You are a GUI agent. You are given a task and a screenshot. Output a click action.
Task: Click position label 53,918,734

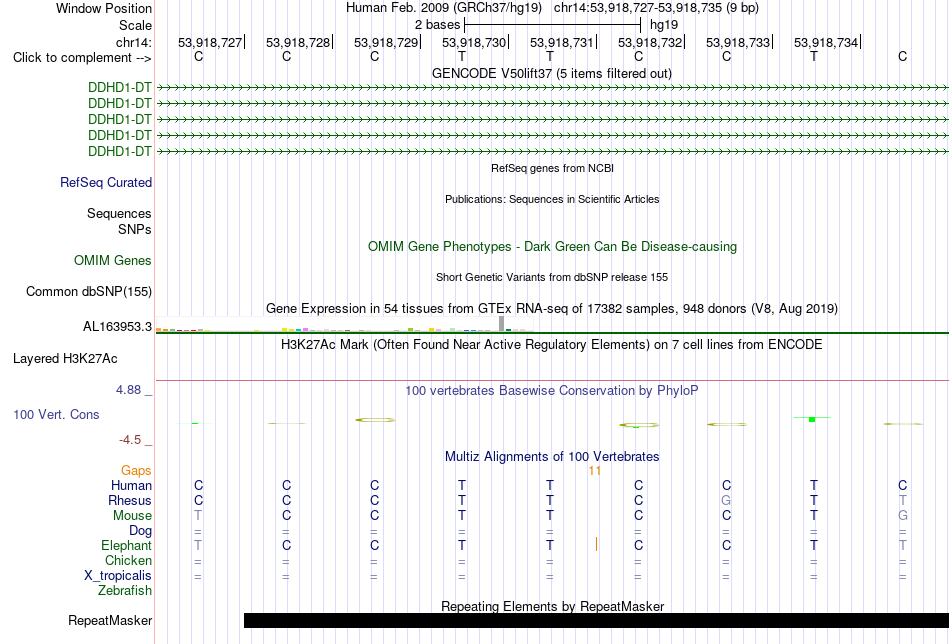[826, 42]
